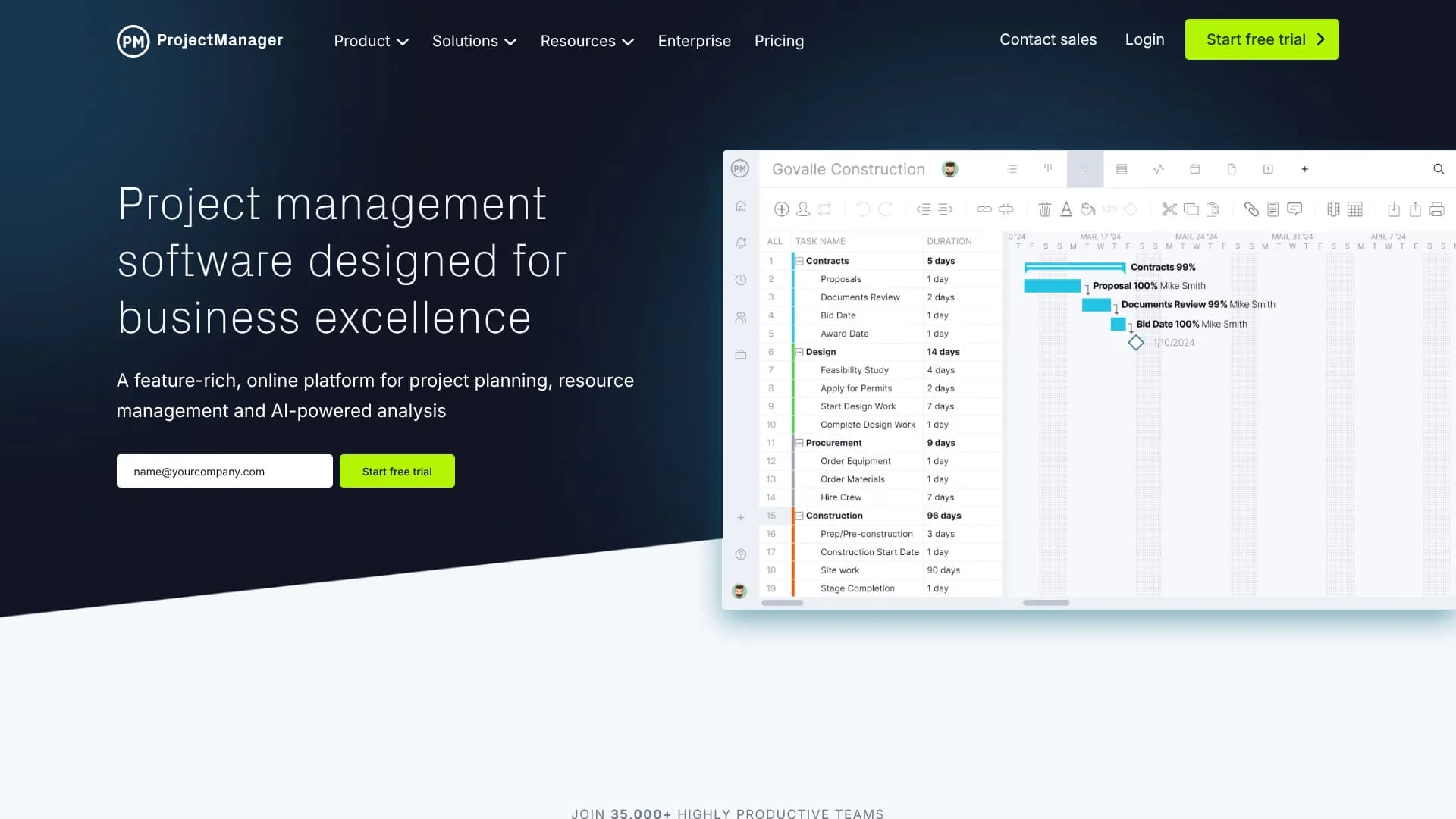Click the paperclip icon to attach a file
The image size is (1456, 819).
pyautogui.click(x=1251, y=209)
